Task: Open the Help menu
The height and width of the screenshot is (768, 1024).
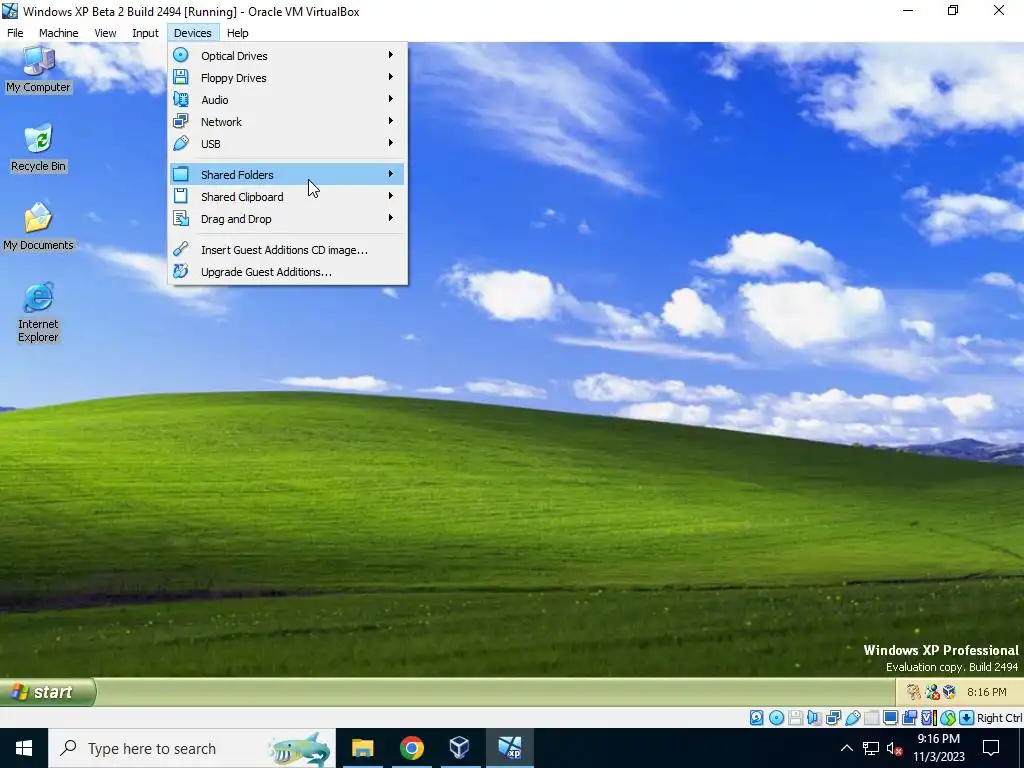Action: pyautogui.click(x=238, y=33)
